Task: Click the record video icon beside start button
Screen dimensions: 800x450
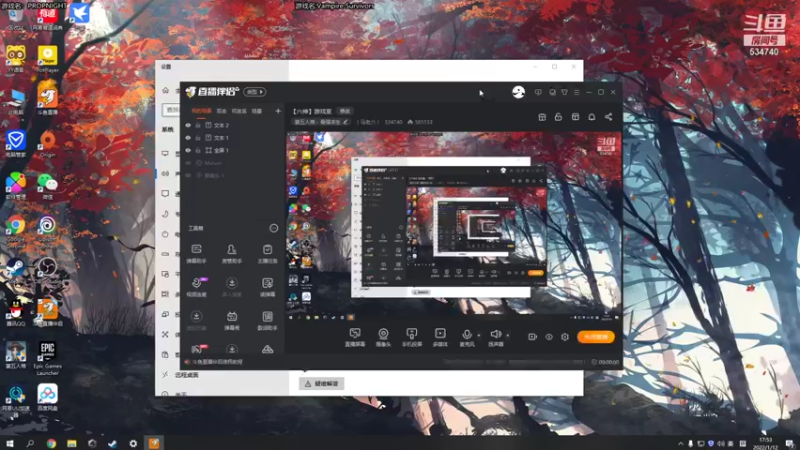Action: coord(532,337)
